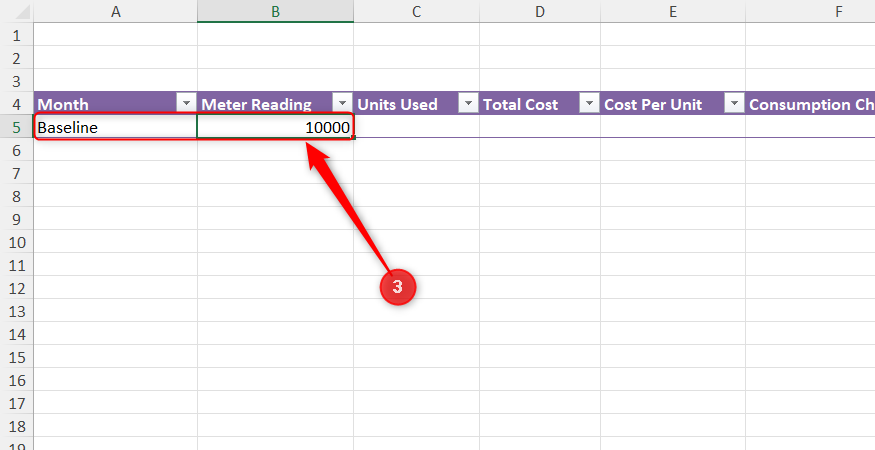Select row 7 via its row number
Viewport: 875px width, 450px height.
17,173
